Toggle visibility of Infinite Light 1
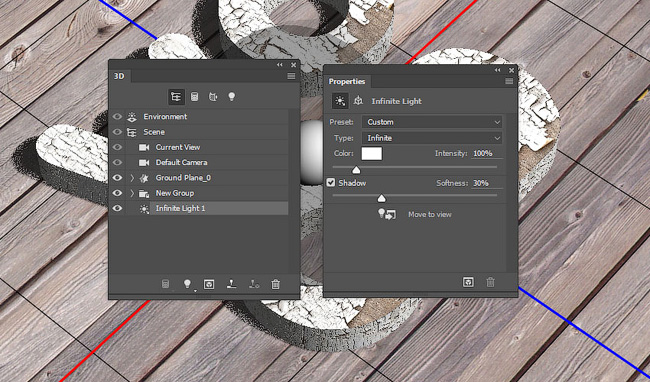Screen dimensions: 650x382 click(x=117, y=208)
